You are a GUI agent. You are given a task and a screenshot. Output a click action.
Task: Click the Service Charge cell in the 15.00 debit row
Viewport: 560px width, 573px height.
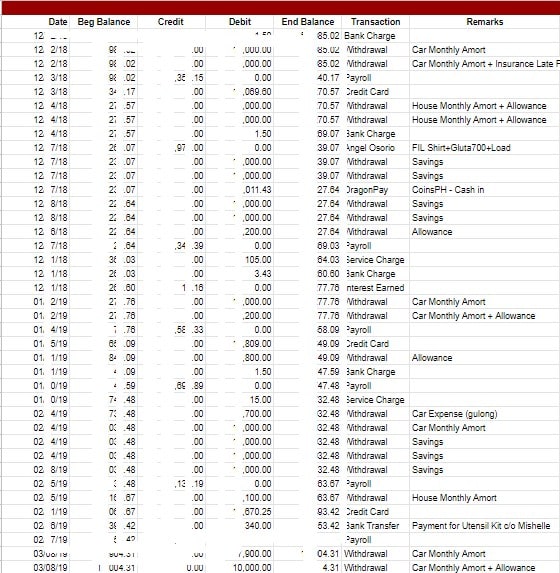pos(375,400)
